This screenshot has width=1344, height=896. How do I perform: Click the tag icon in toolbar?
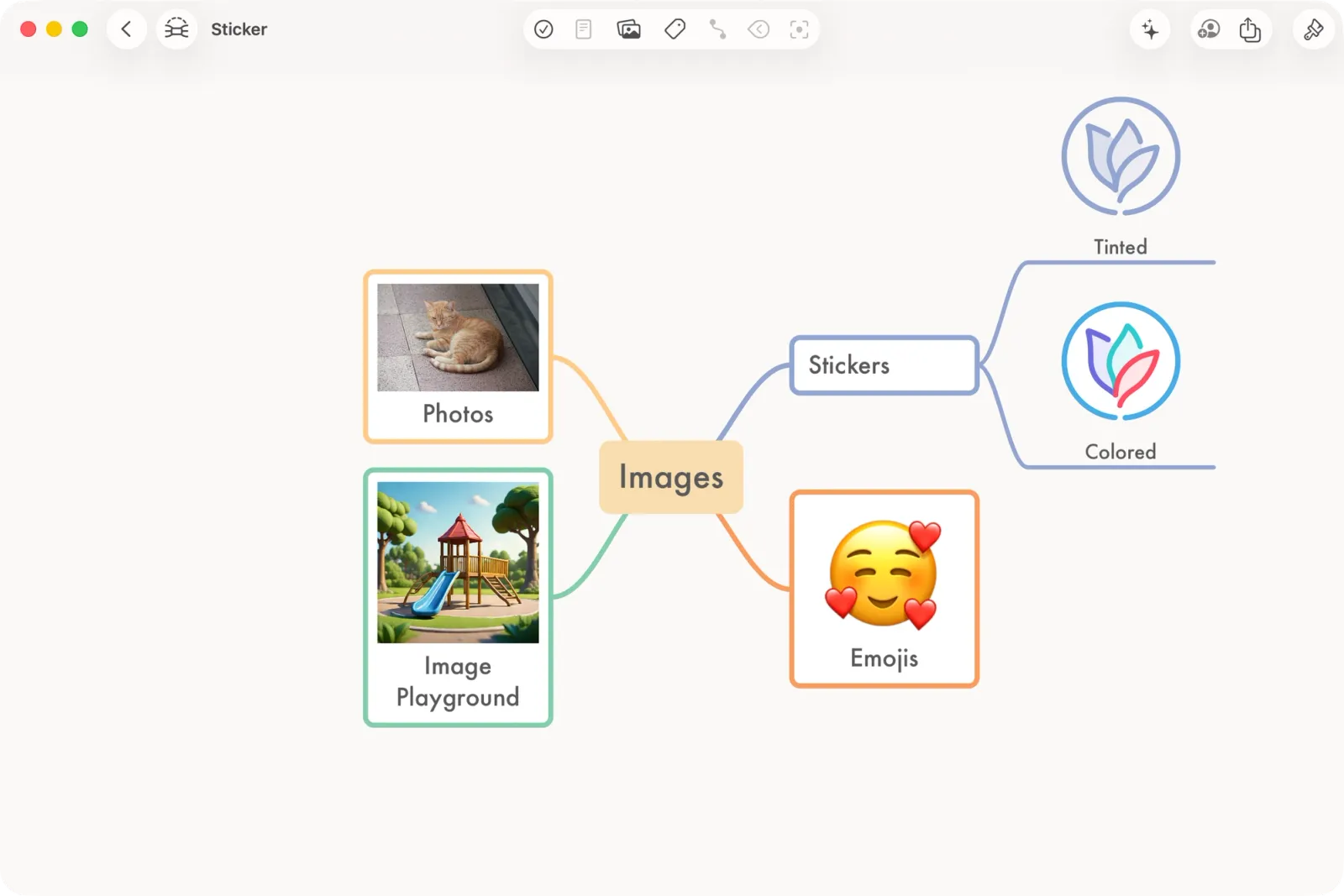coord(675,29)
